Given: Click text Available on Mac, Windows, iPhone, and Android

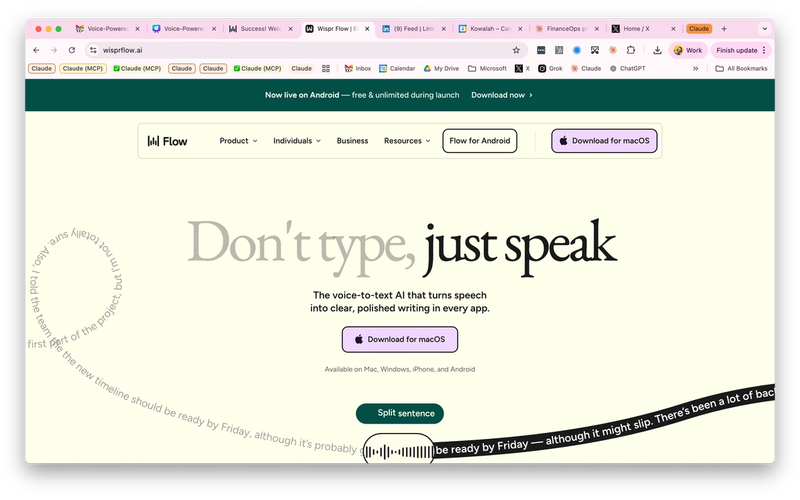Looking at the screenshot, I should coord(399,369).
